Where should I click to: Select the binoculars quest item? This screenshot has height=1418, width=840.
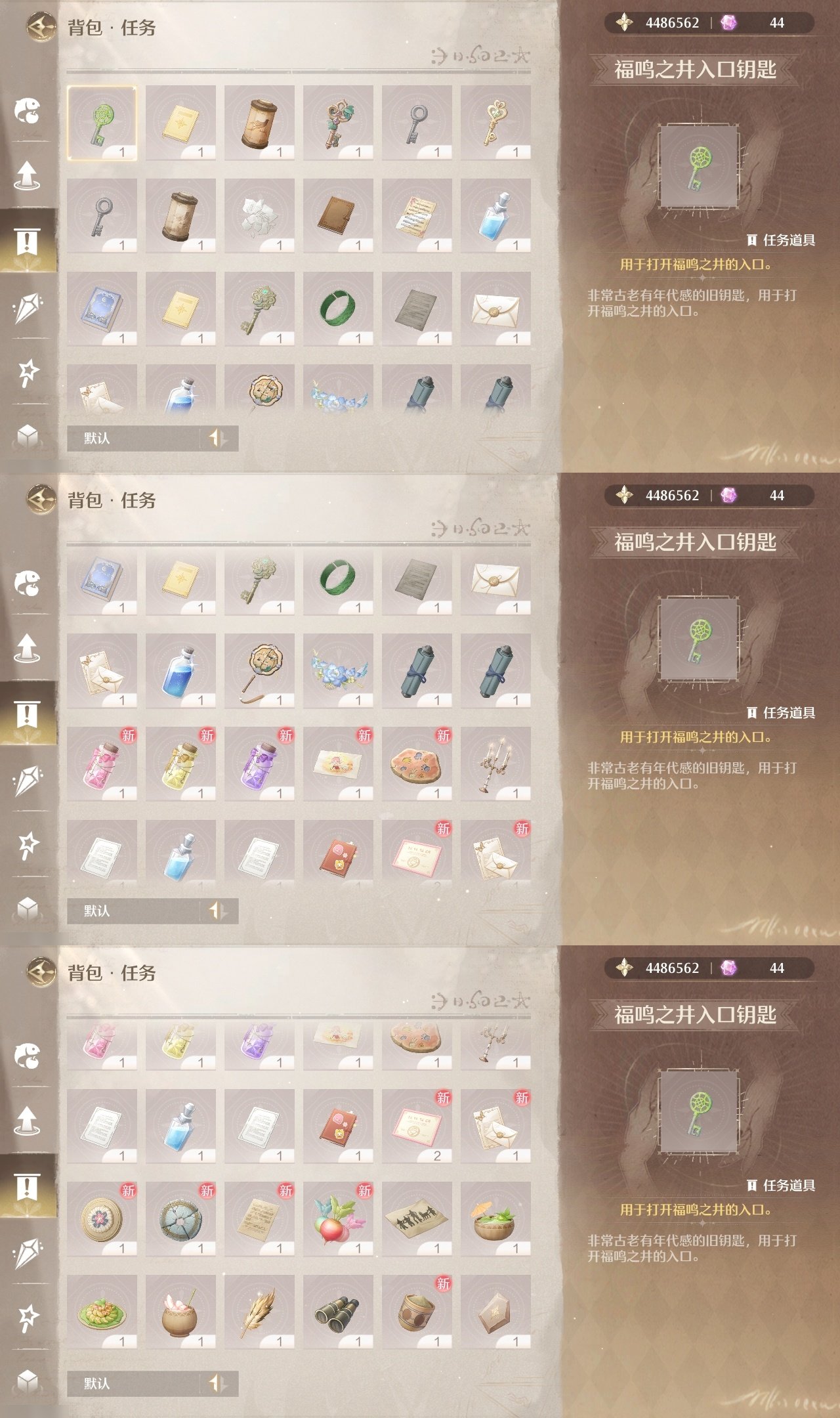point(338,1312)
